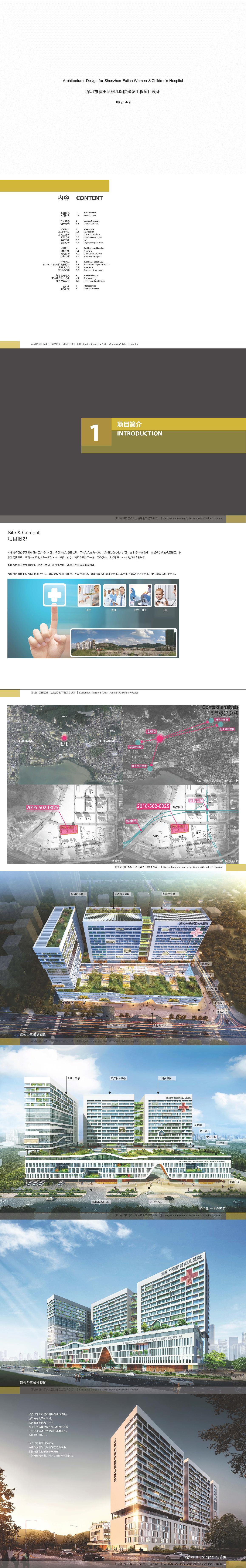Click '2016-502-0025' label on map with teal lines
The width and height of the screenshot is (246, 1568).
pos(153,806)
